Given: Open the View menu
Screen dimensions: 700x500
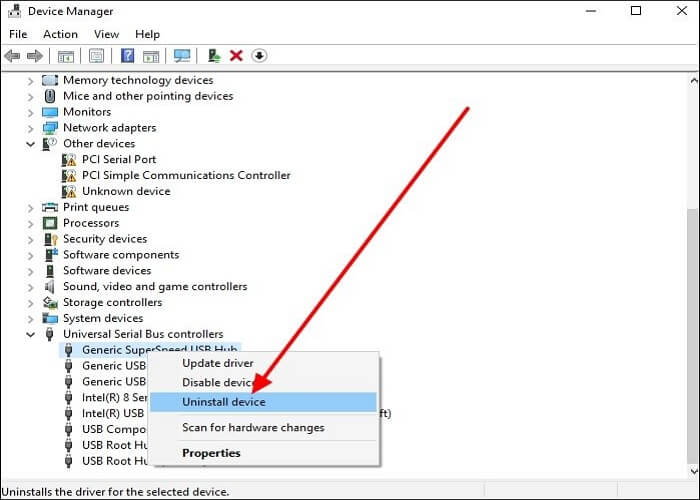Looking at the screenshot, I should pos(106,34).
